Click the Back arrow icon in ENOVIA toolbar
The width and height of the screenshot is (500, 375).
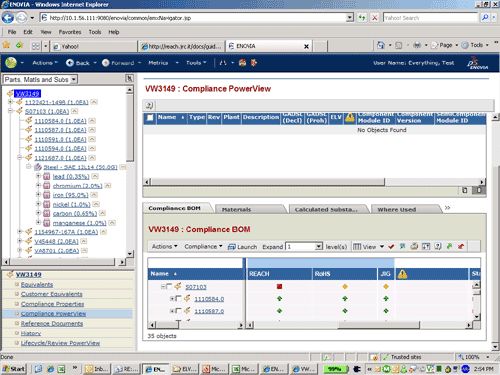(70, 63)
